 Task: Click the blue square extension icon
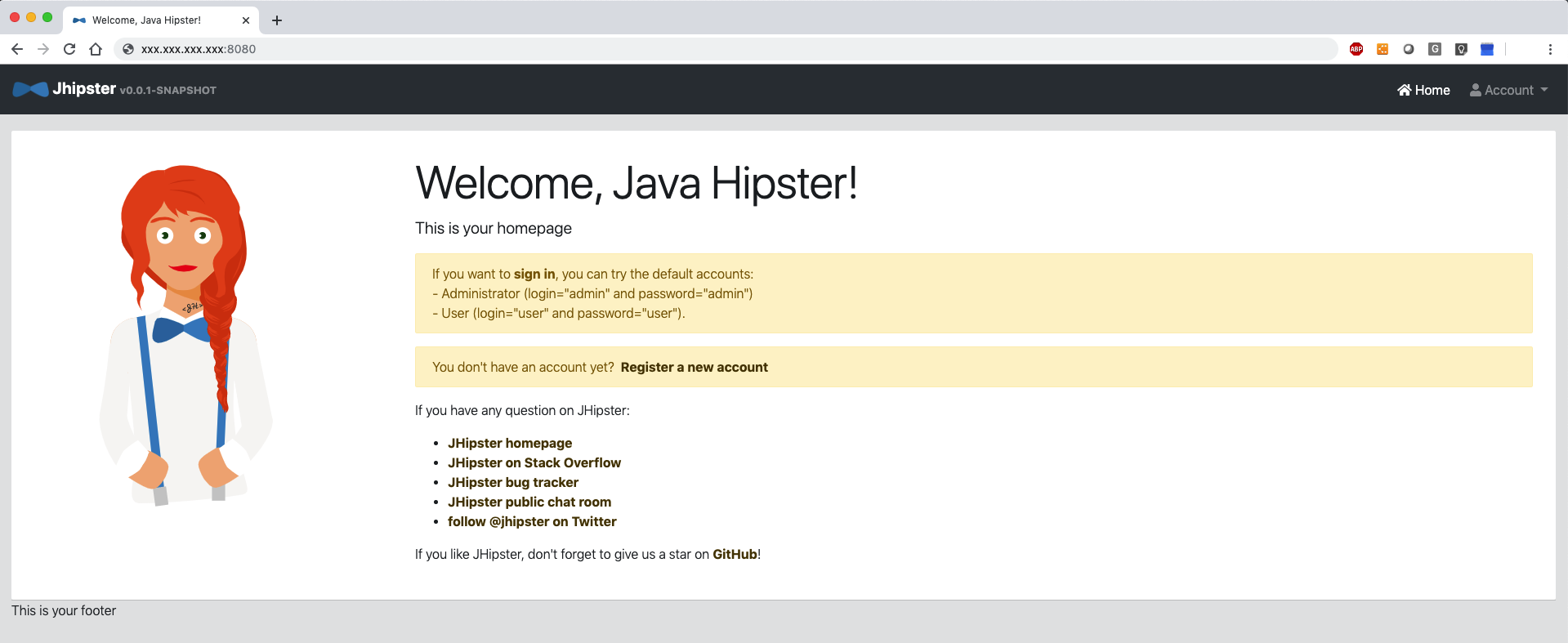1487,49
